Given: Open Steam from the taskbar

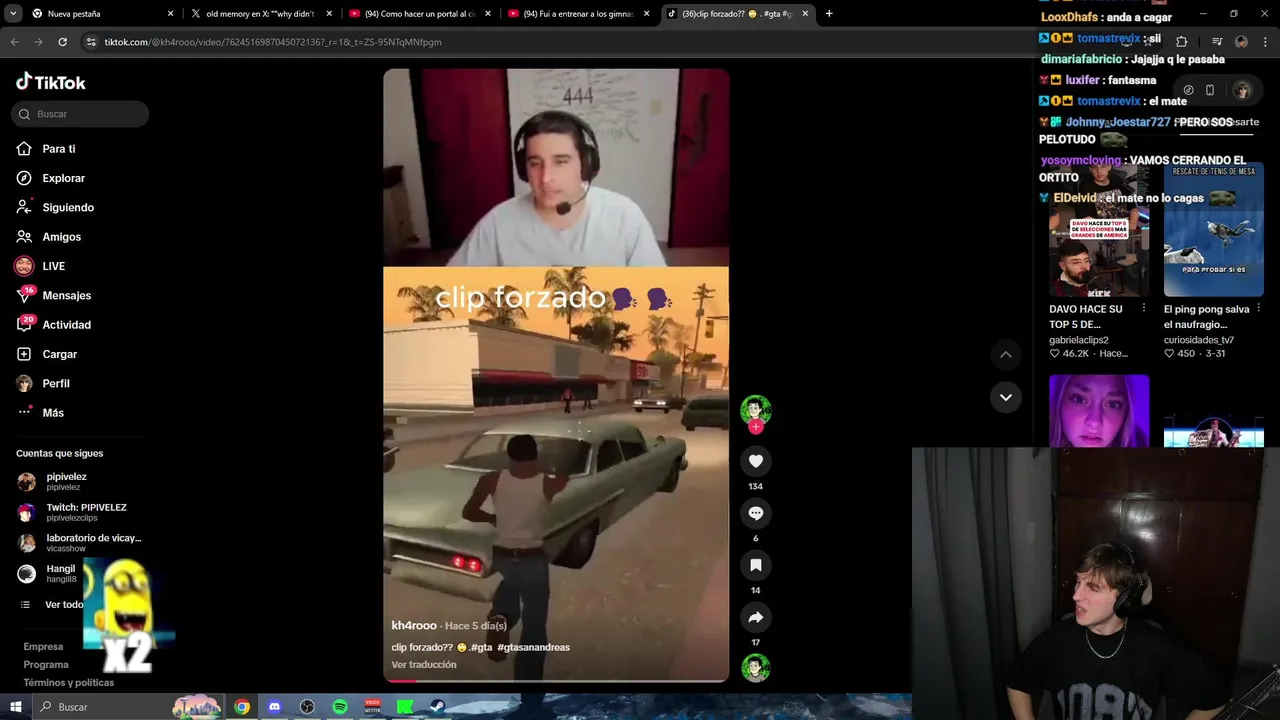Looking at the screenshot, I should click(x=438, y=707).
